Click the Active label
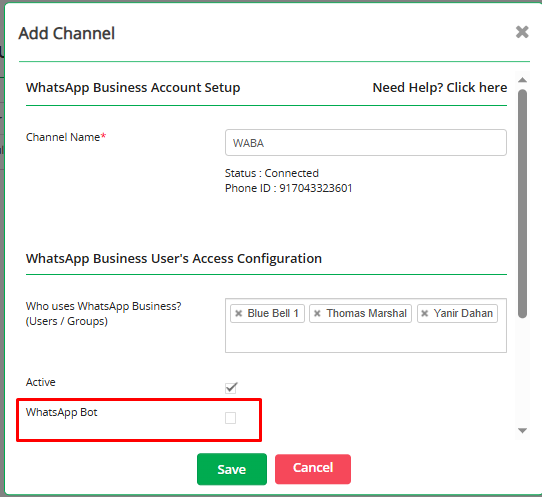Screen dimensions: 542x497 [40, 382]
